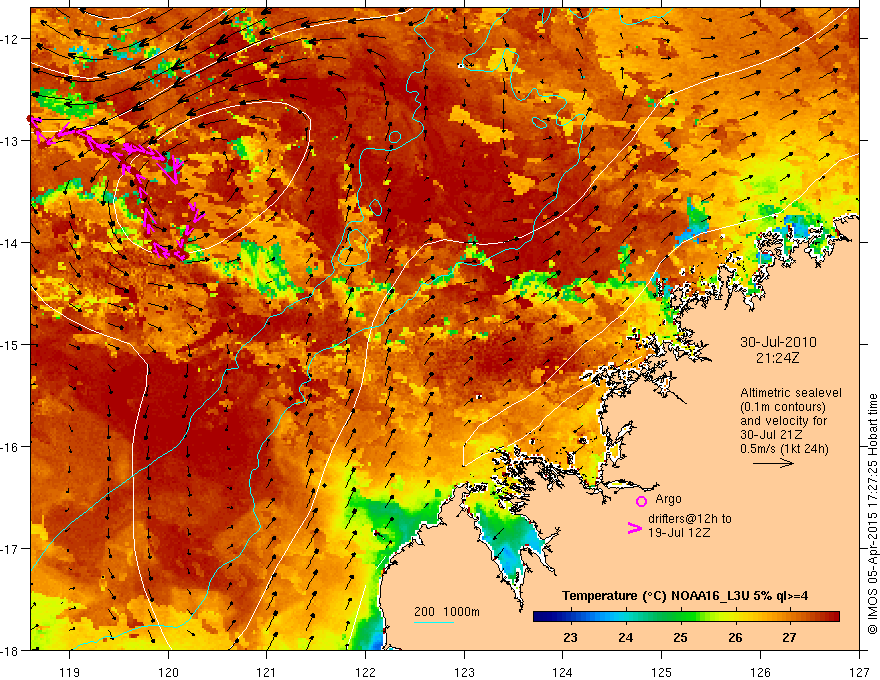Click the longitude axis label 127

point(859,672)
